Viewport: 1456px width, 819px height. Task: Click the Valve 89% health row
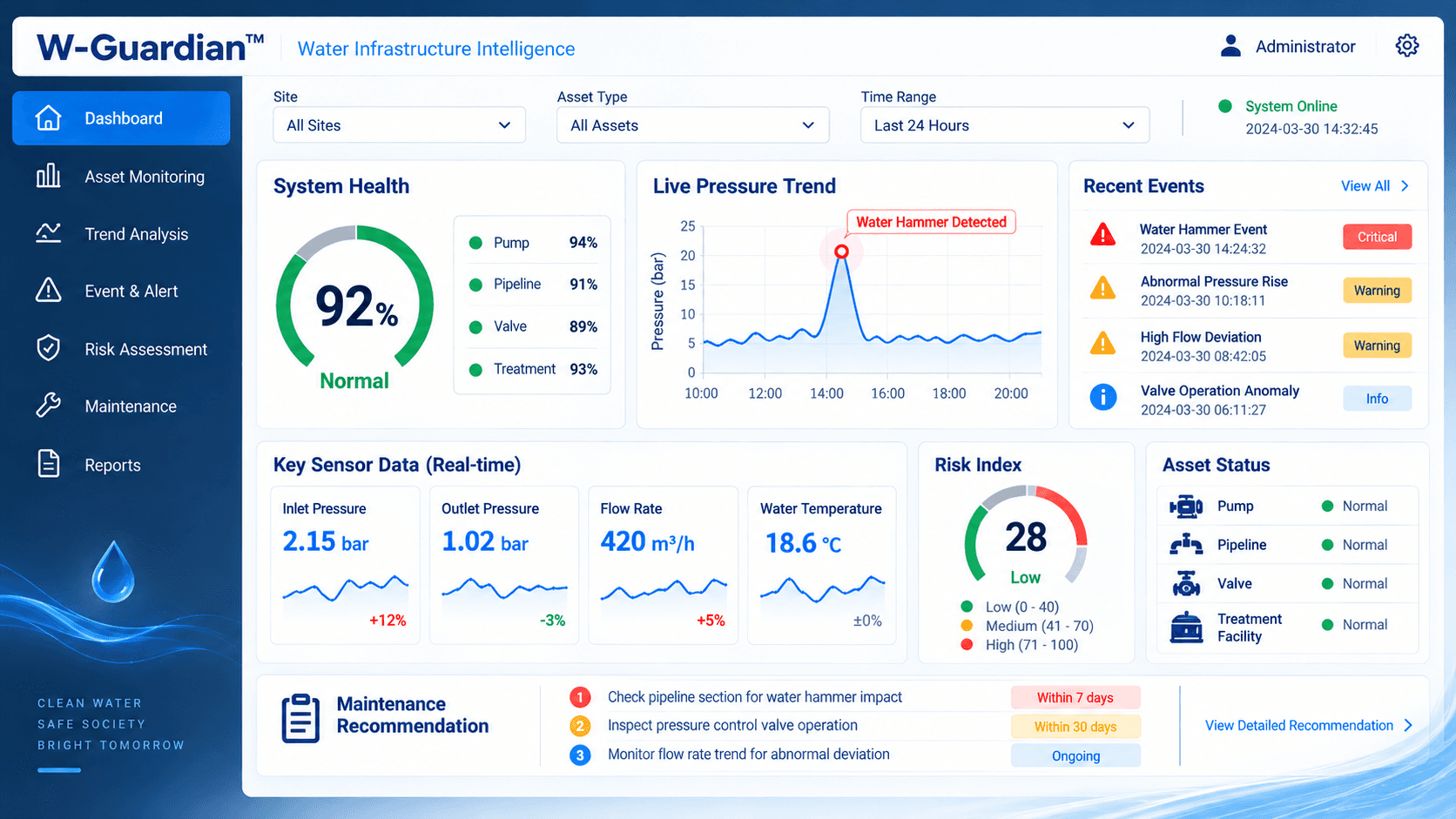click(533, 327)
